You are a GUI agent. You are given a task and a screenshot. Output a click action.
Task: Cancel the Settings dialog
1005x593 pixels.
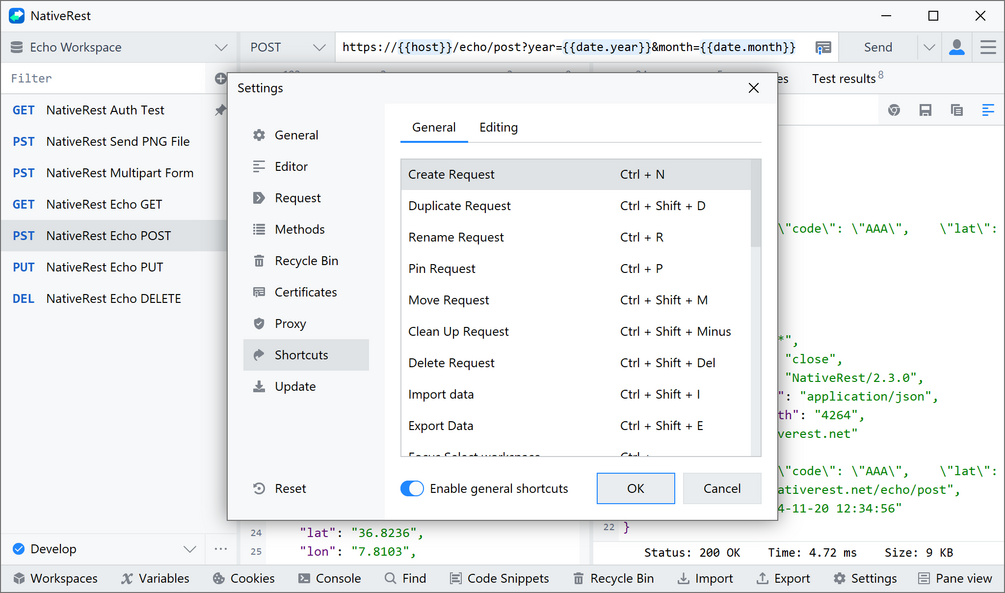point(722,489)
